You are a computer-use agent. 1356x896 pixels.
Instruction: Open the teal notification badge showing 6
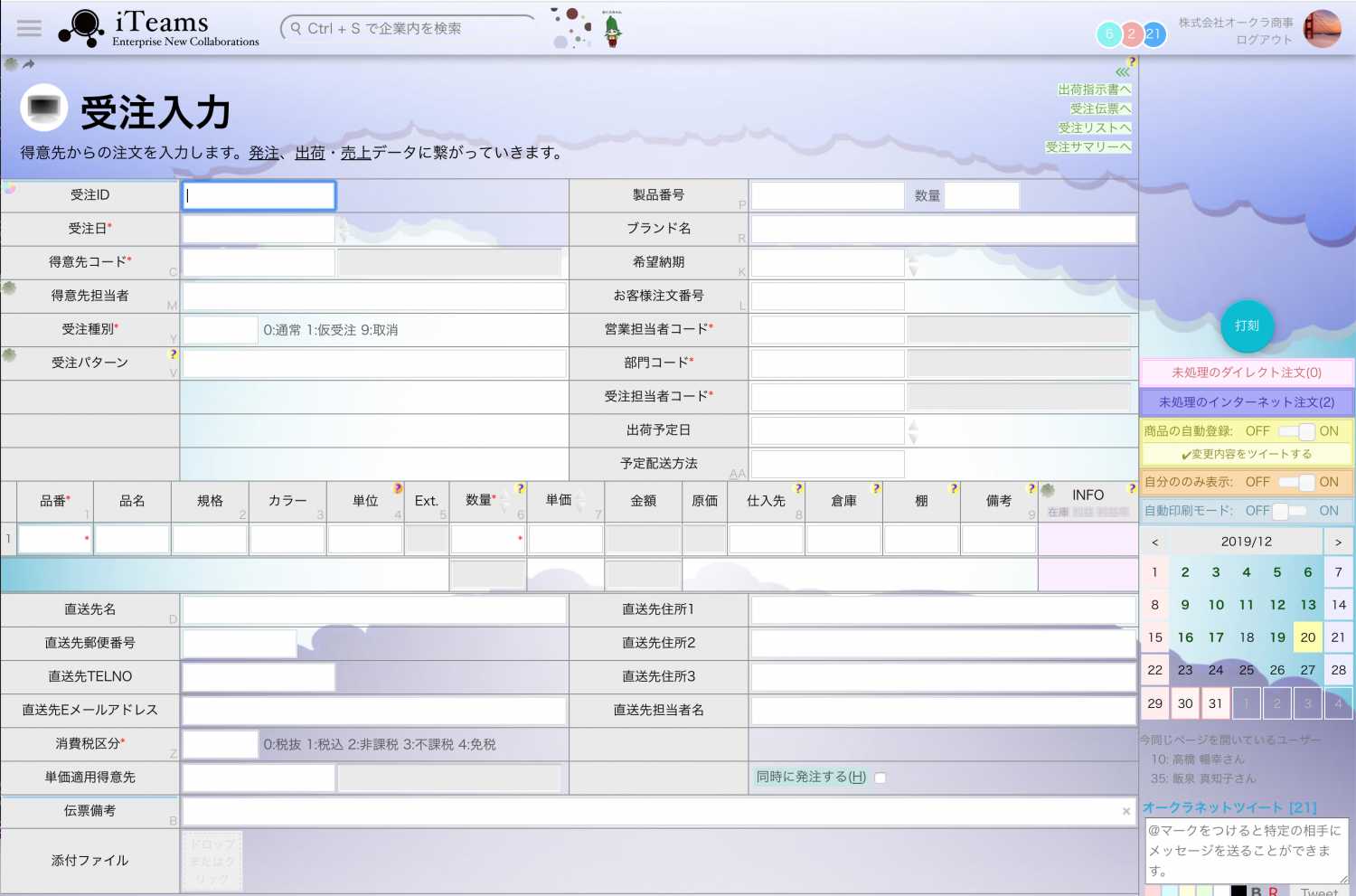[1109, 34]
